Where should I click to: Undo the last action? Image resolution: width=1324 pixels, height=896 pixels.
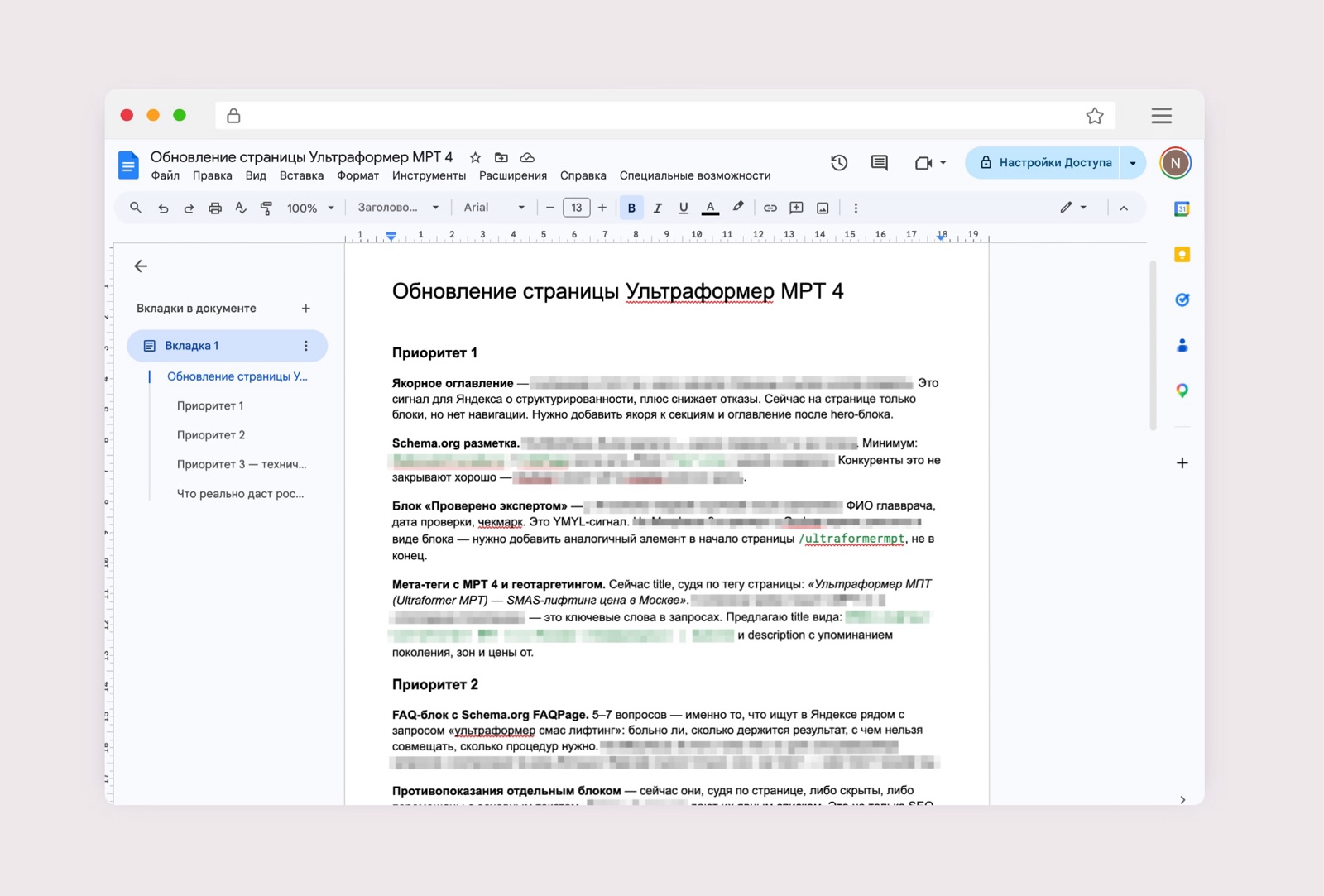(x=163, y=208)
